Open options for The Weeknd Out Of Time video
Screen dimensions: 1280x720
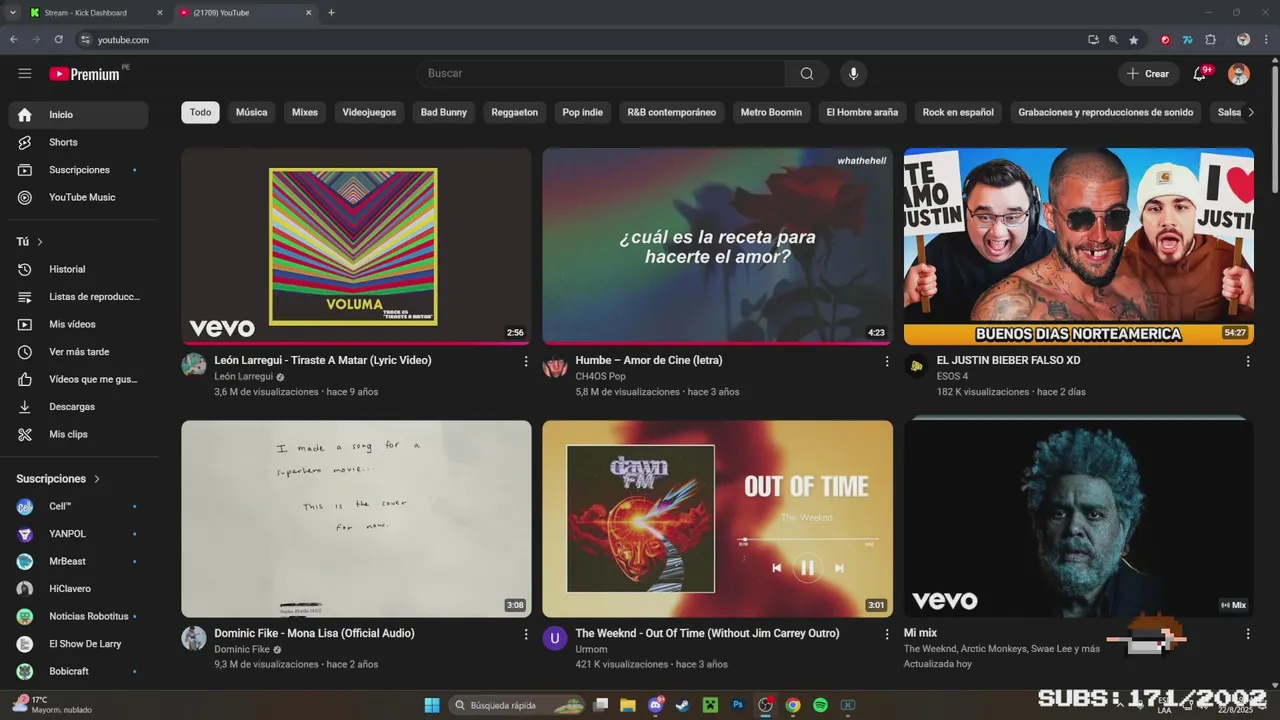[x=887, y=634]
